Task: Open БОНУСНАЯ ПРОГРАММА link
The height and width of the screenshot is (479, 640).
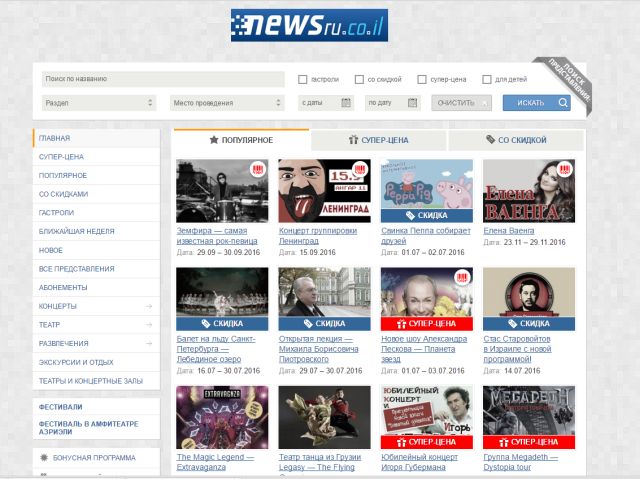Action: coord(94,458)
